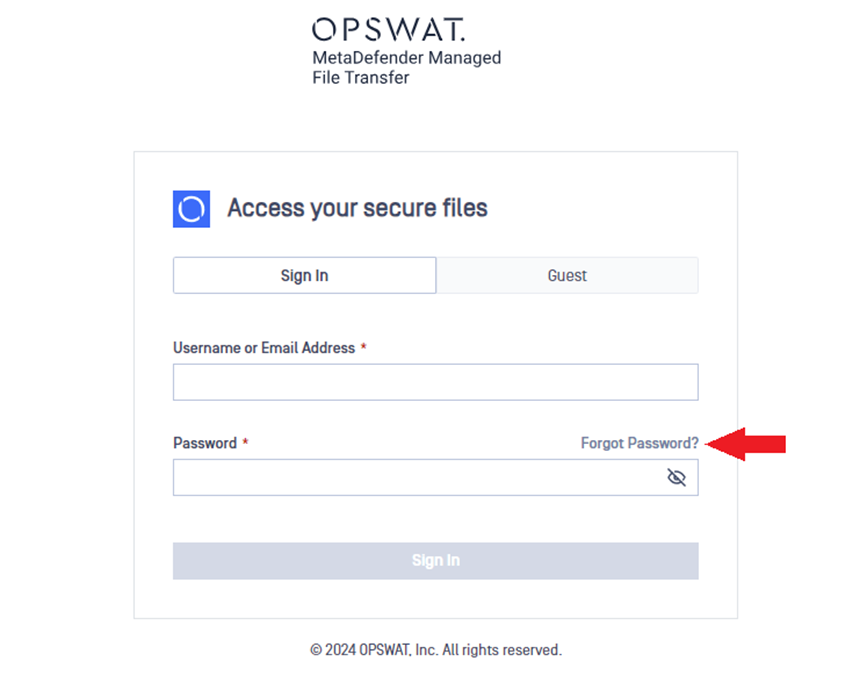Click the copyright © symbol in the footer

click(316, 650)
